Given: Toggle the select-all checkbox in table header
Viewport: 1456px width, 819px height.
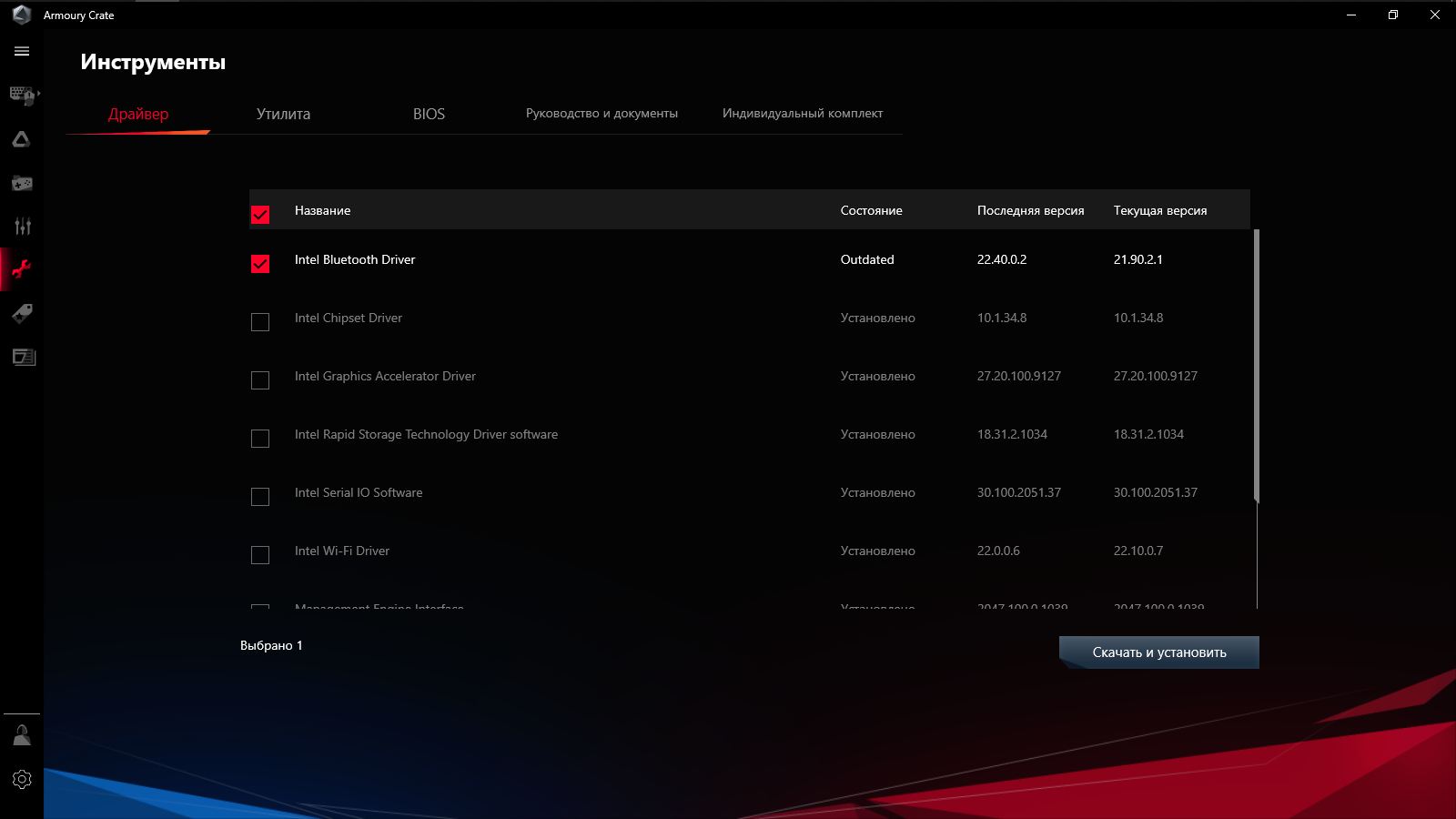Looking at the screenshot, I should (260, 215).
